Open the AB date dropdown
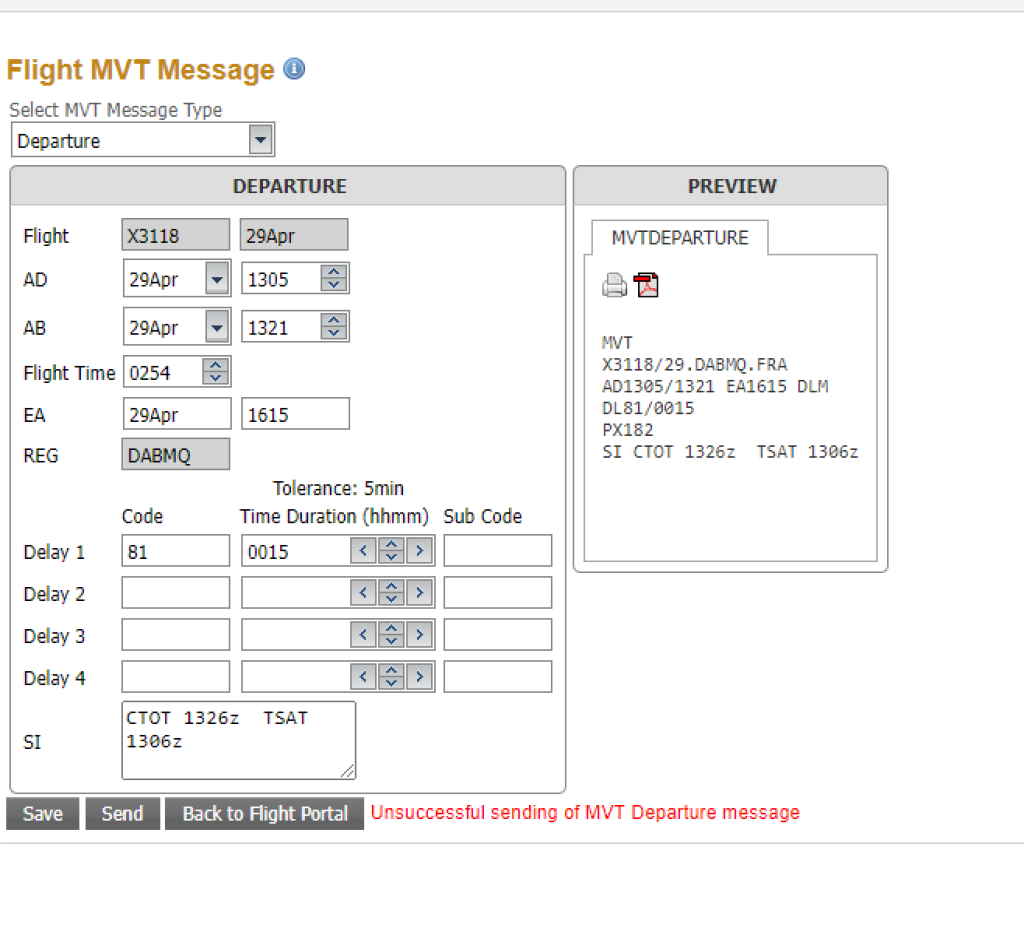This screenshot has width=1024, height=928. click(217, 326)
